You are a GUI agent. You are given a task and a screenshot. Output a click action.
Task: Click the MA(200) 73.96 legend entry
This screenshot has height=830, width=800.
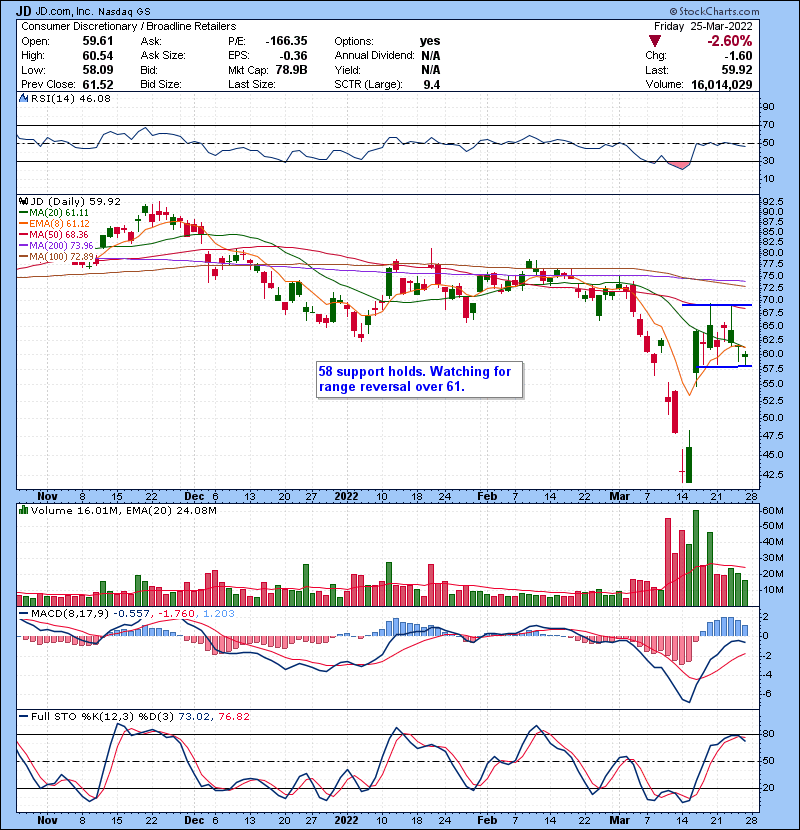click(56, 246)
